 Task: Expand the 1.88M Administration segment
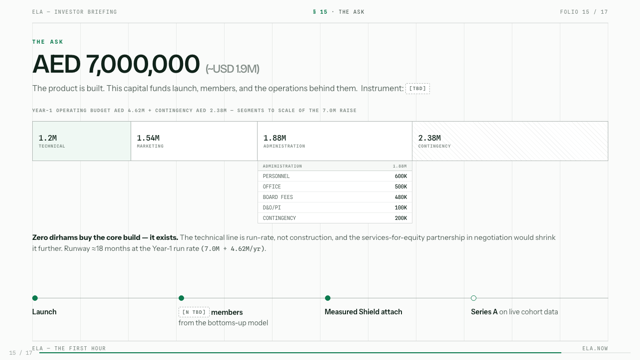click(335, 141)
